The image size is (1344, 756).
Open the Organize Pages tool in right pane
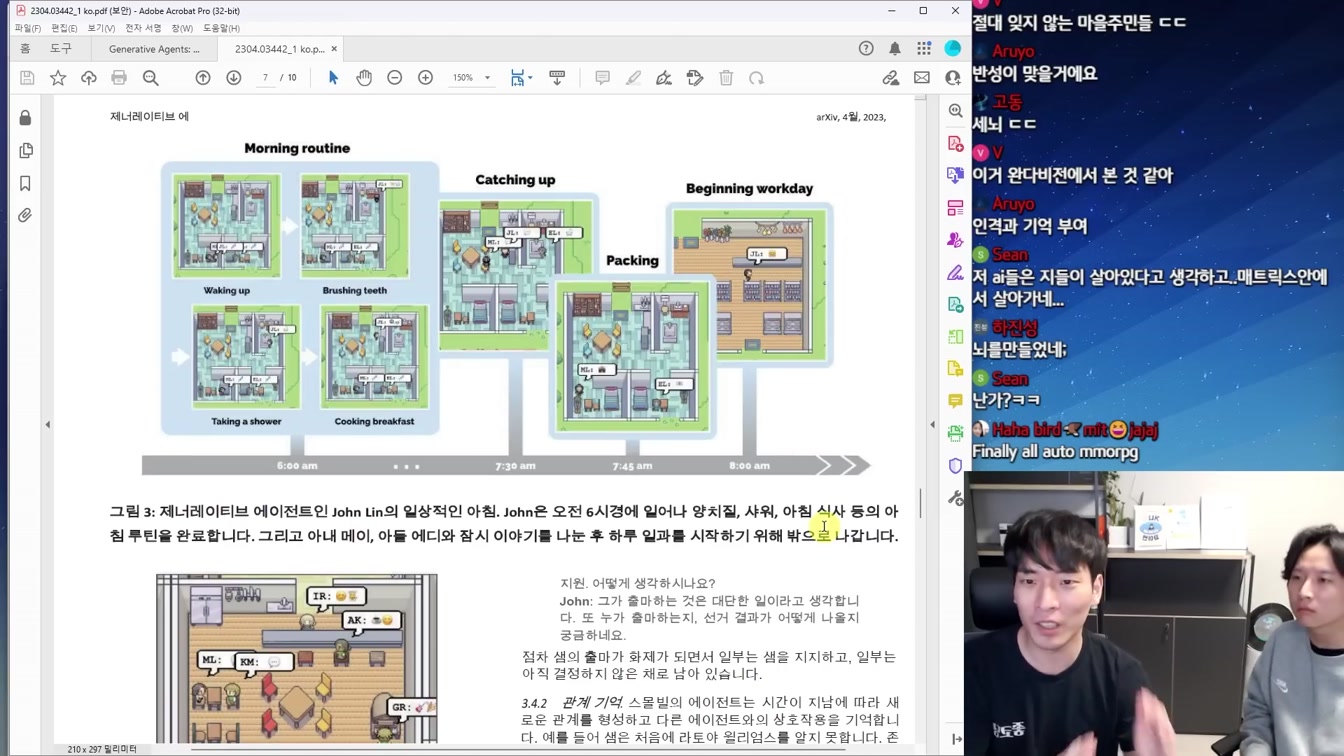click(x=956, y=208)
